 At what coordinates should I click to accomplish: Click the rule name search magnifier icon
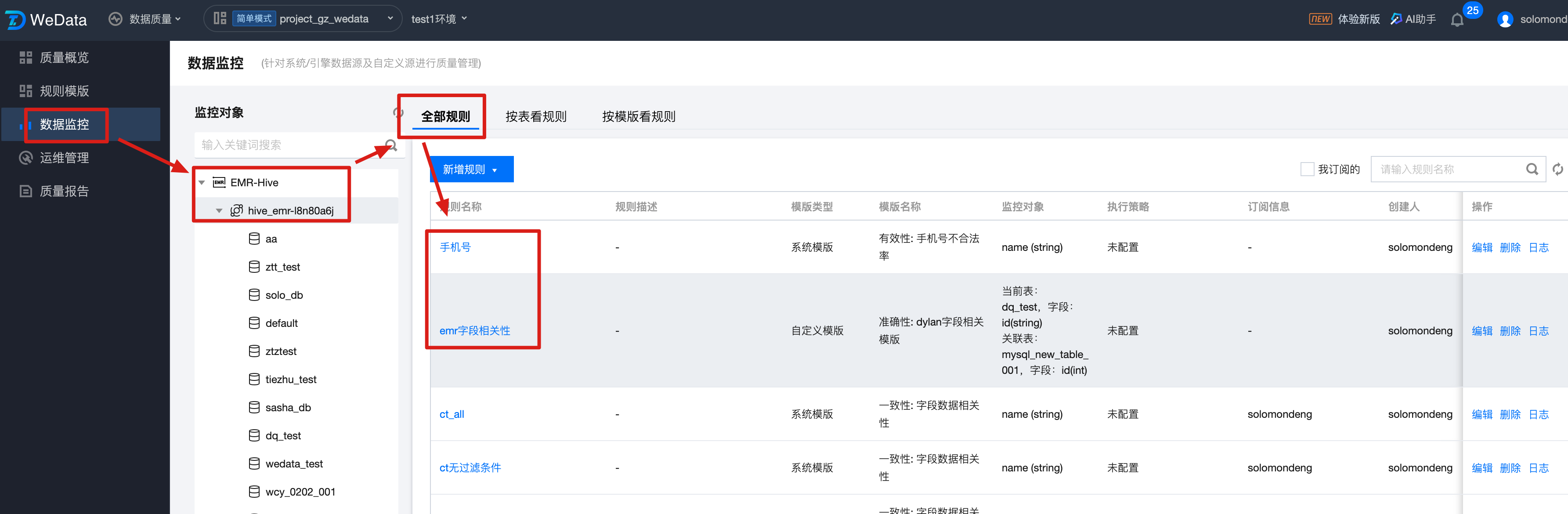[1532, 169]
